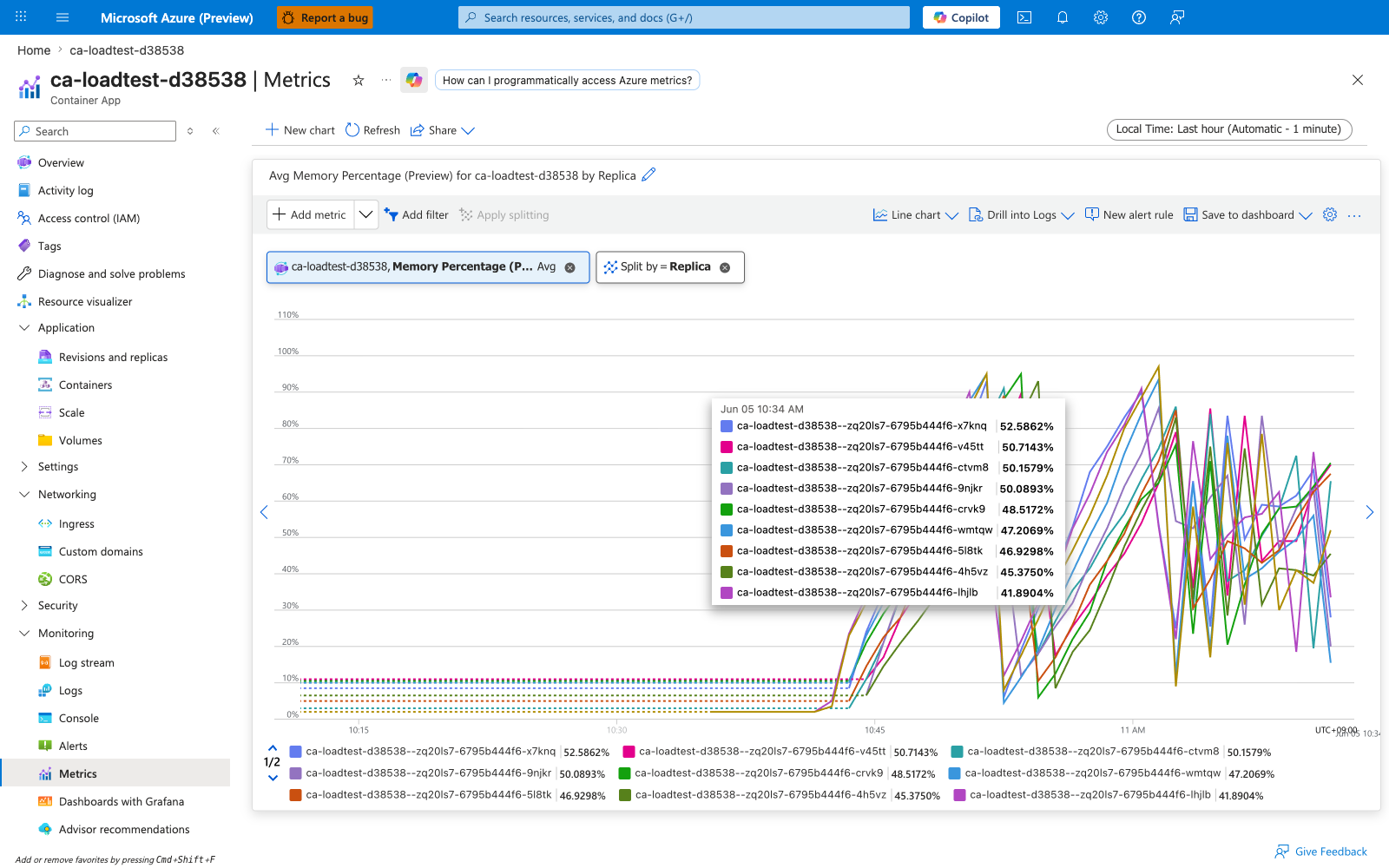Screen dimensions: 1389x868
Task: Expand the Settings section
Action: point(24,466)
